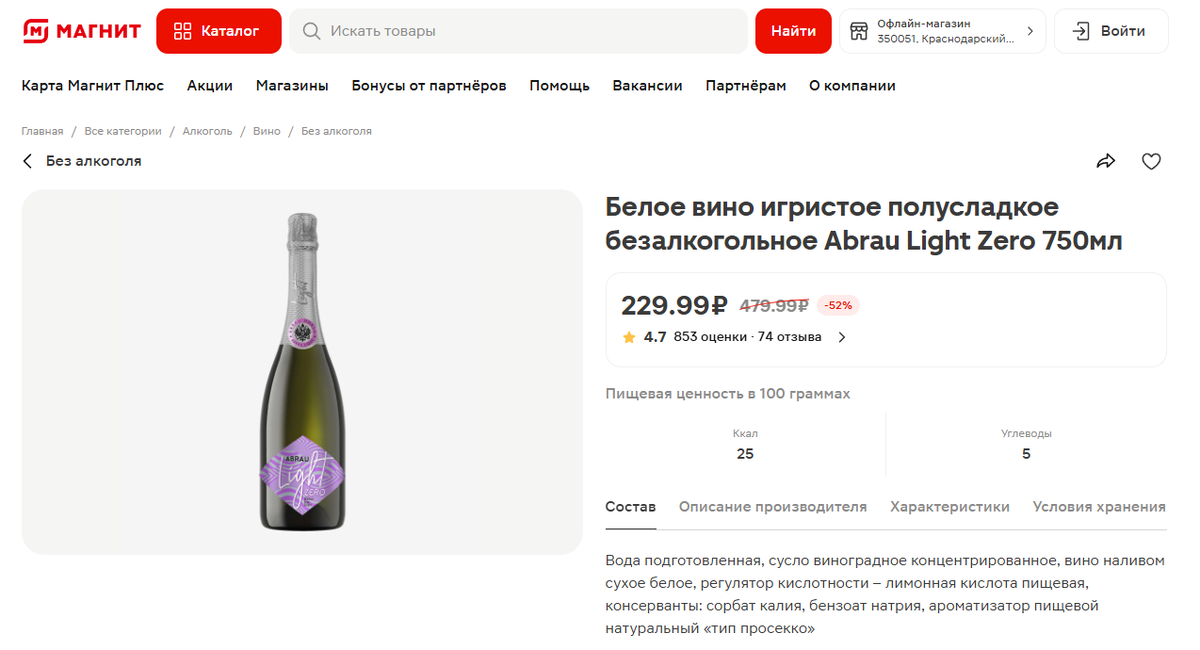Viewport: 1200px width, 650px height.
Task: Open the Каталог menu
Action: coord(218,31)
